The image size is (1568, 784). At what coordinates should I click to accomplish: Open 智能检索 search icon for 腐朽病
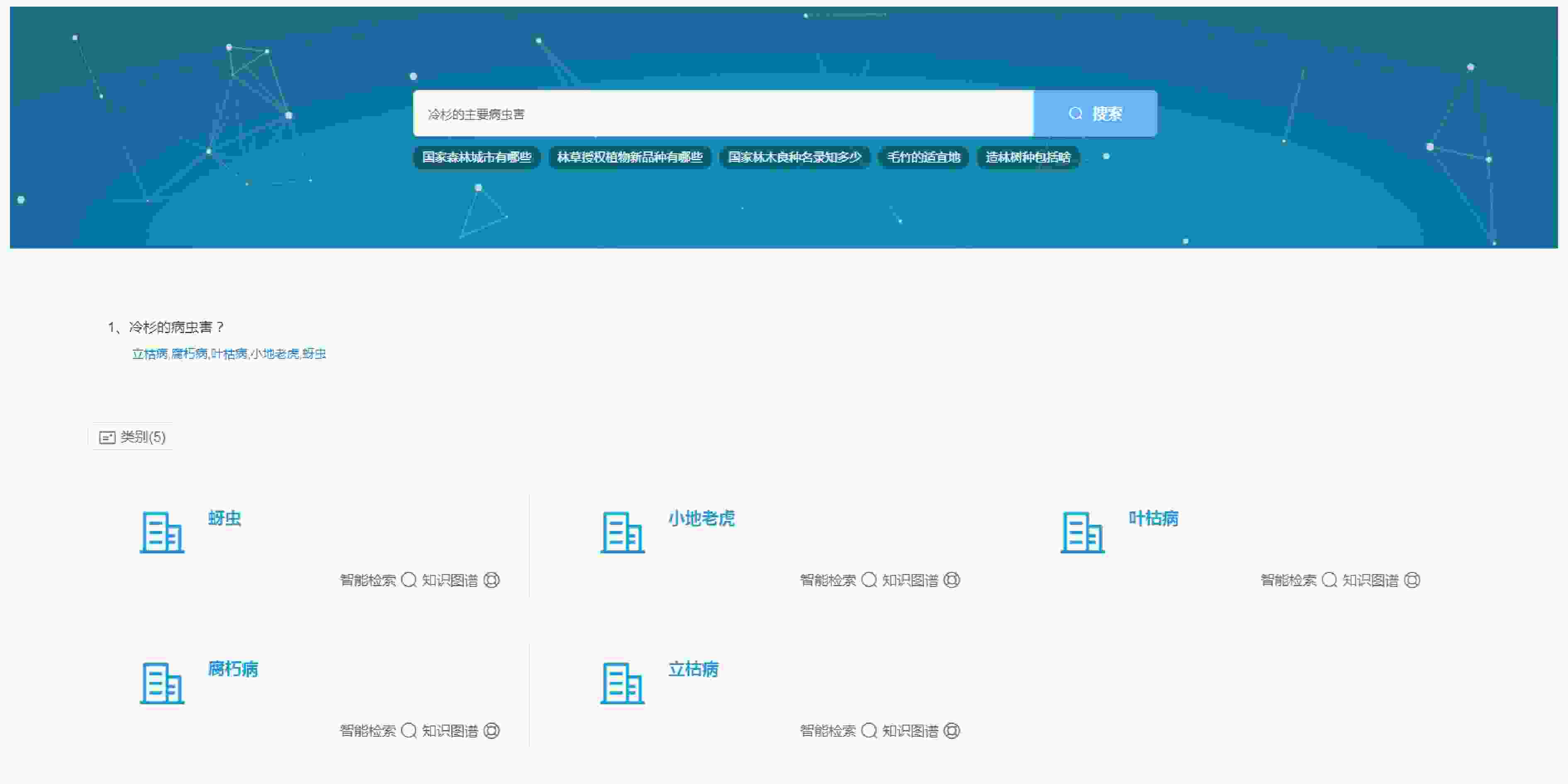pos(409,730)
